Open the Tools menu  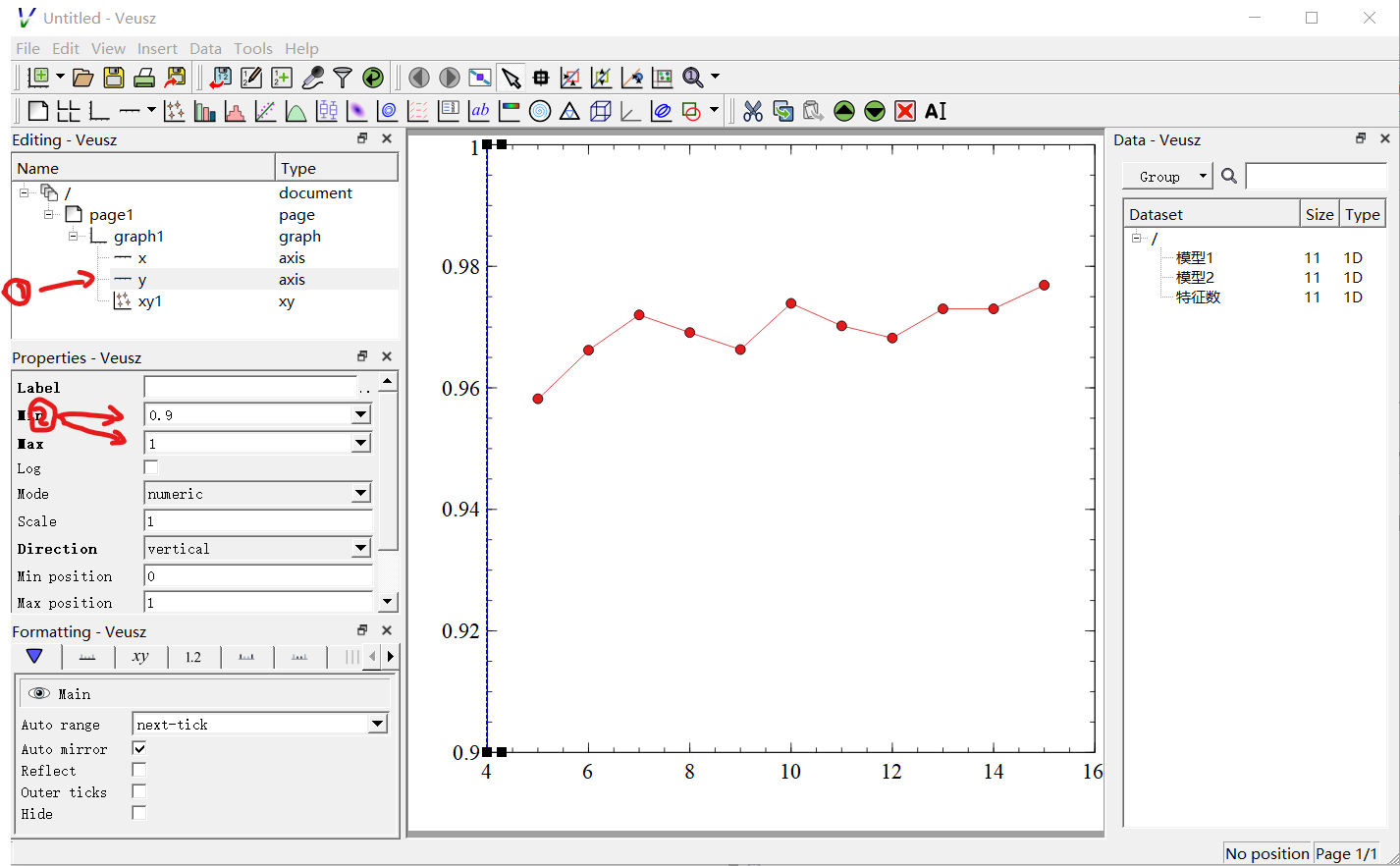coord(252,48)
